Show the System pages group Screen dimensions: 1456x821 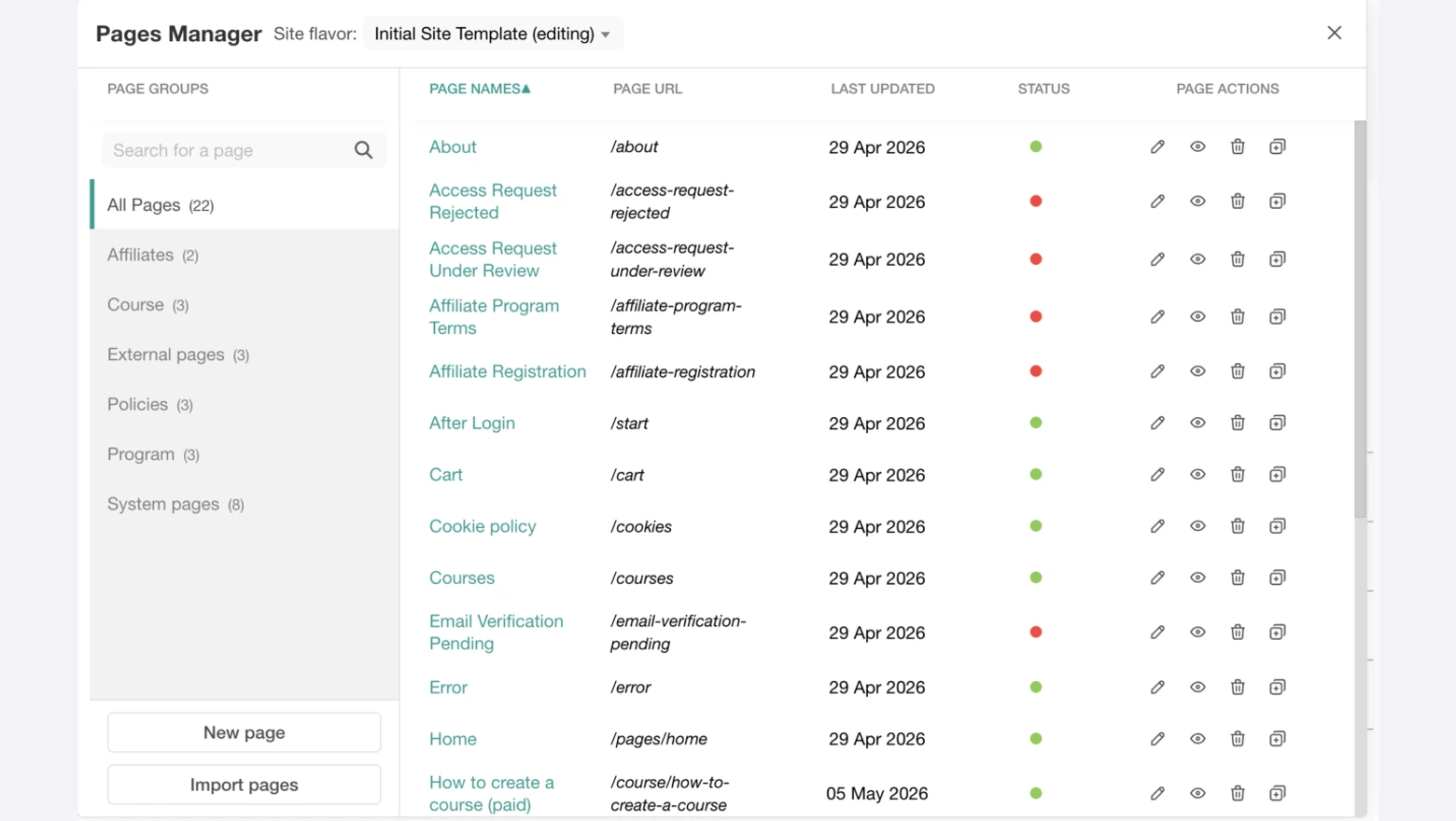pyautogui.click(x=245, y=504)
